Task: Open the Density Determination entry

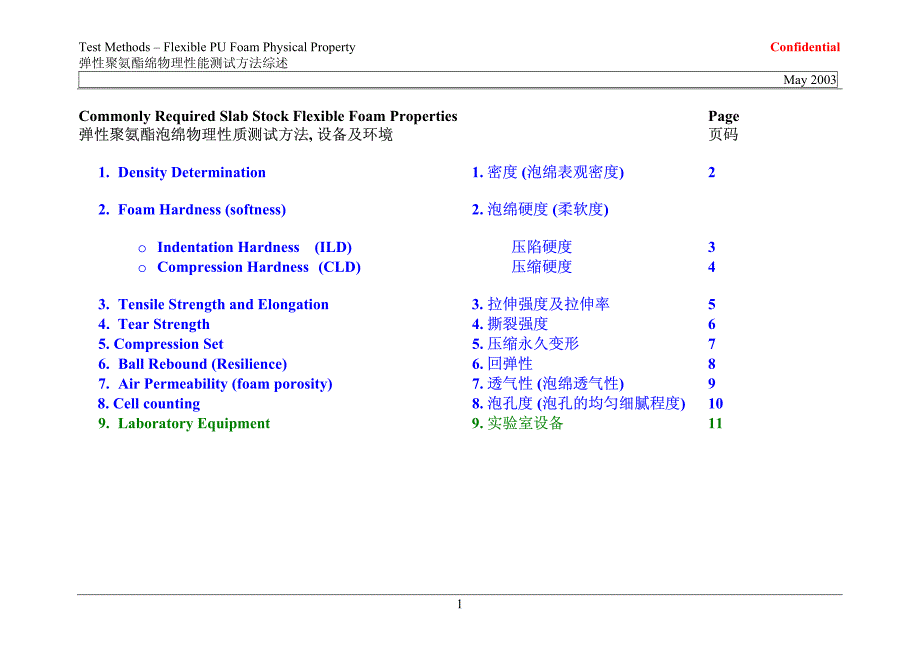Action: tap(191, 173)
